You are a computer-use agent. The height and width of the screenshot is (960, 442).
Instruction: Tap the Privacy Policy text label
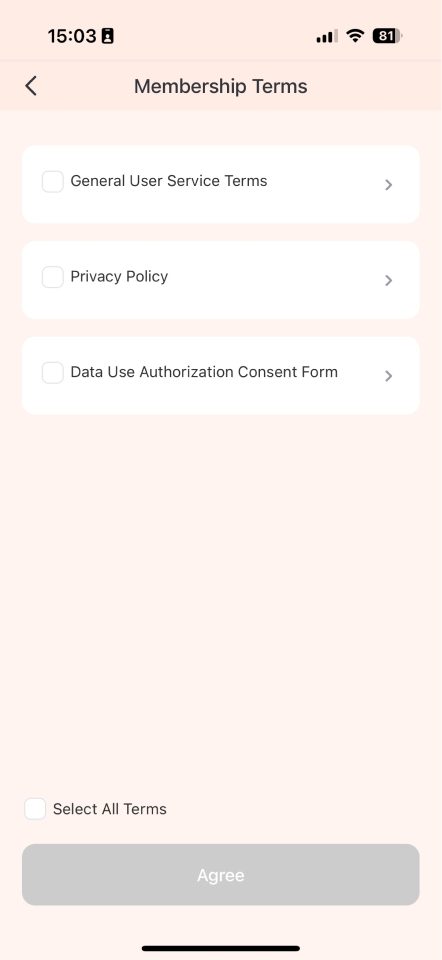pyautogui.click(x=119, y=277)
